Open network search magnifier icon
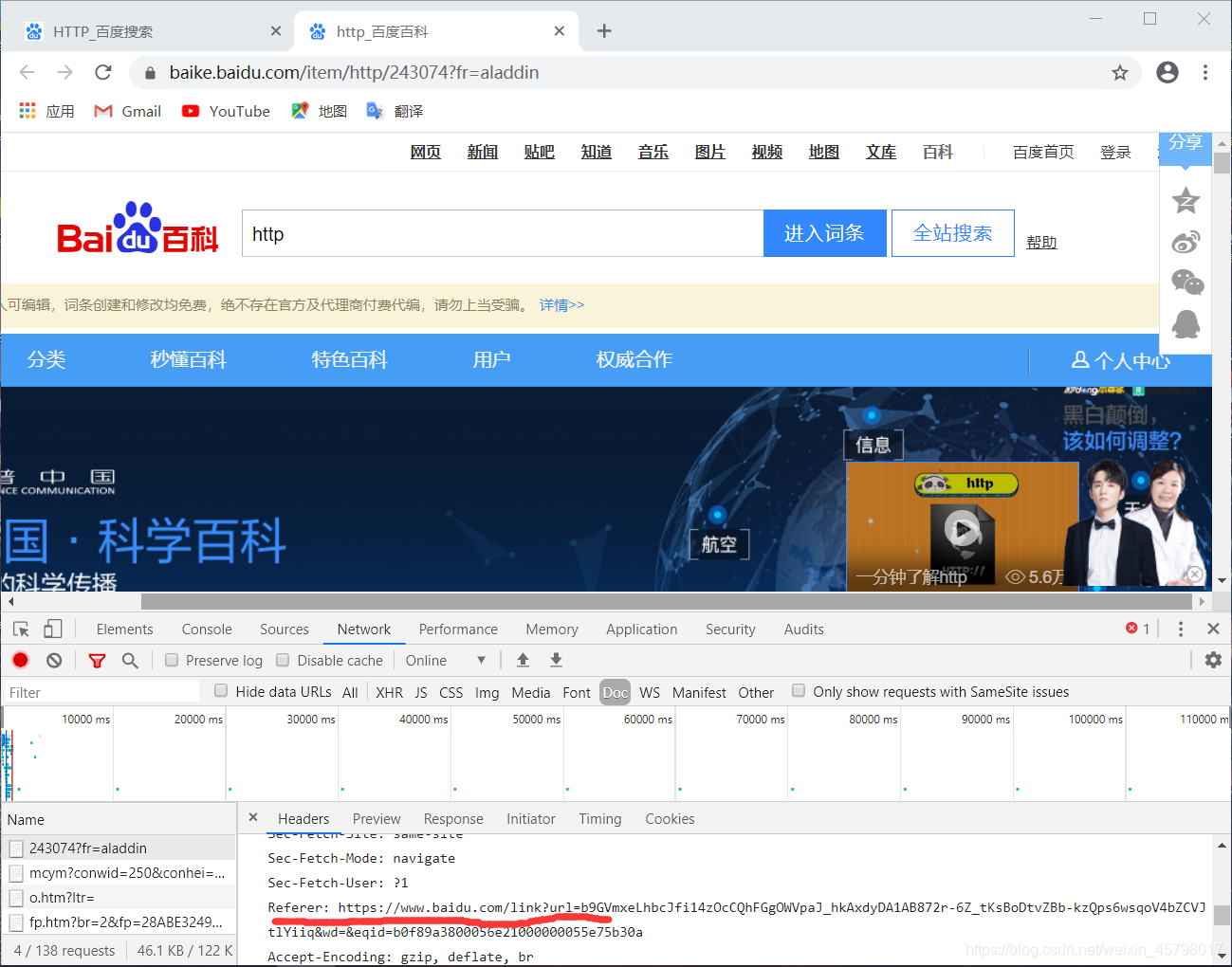The height and width of the screenshot is (967, 1232). [x=130, y=660]
